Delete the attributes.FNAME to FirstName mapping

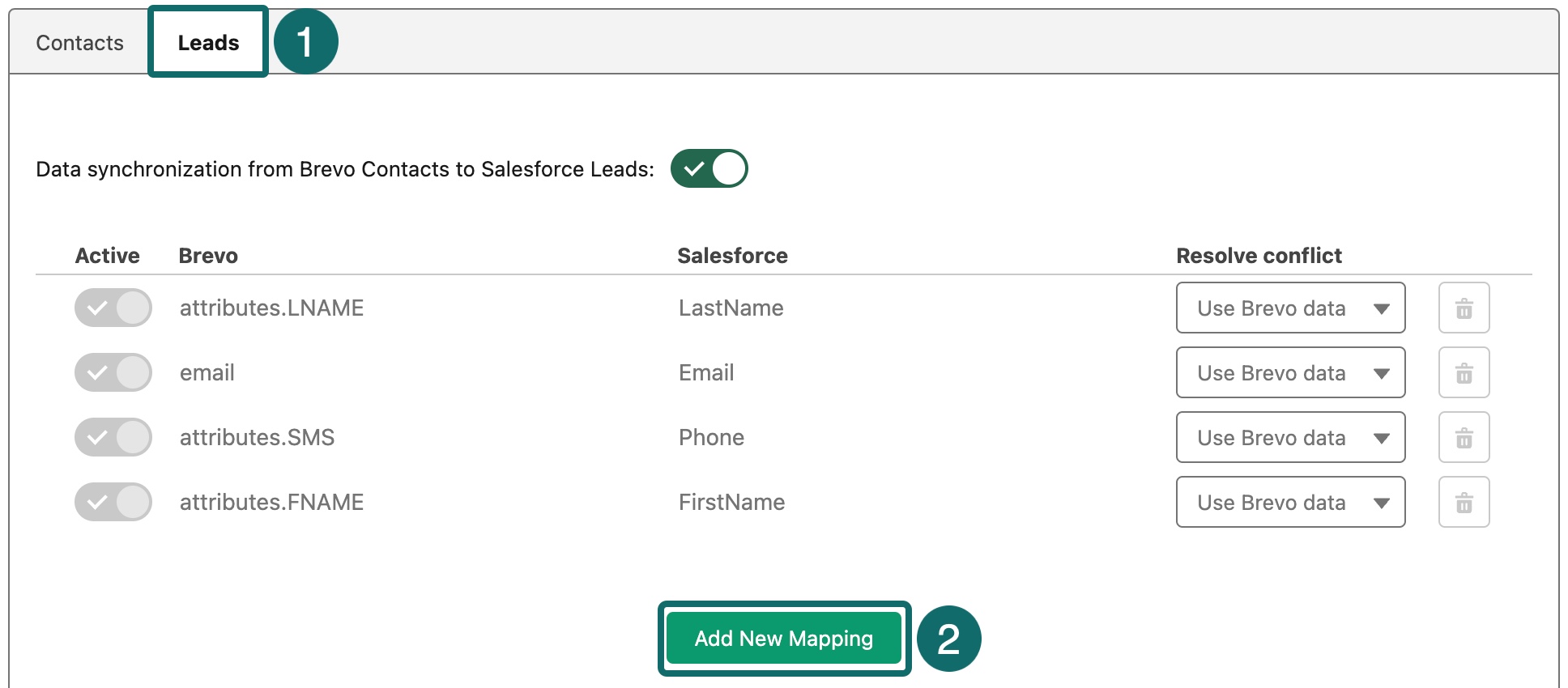[1464, 502]
